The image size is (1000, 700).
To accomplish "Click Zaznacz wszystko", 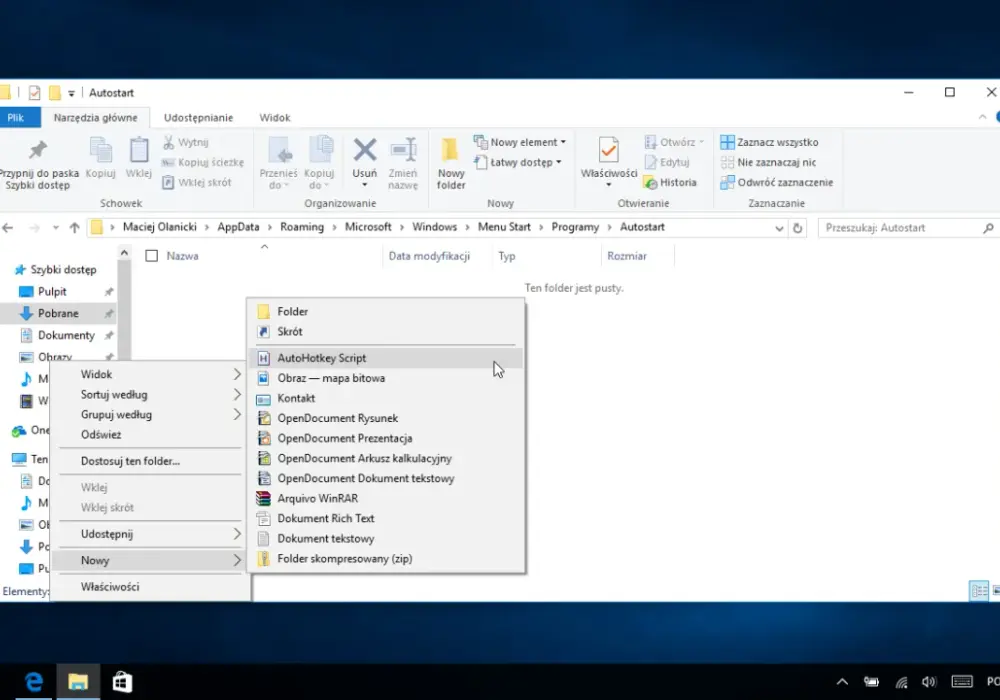I will point(769,142).
